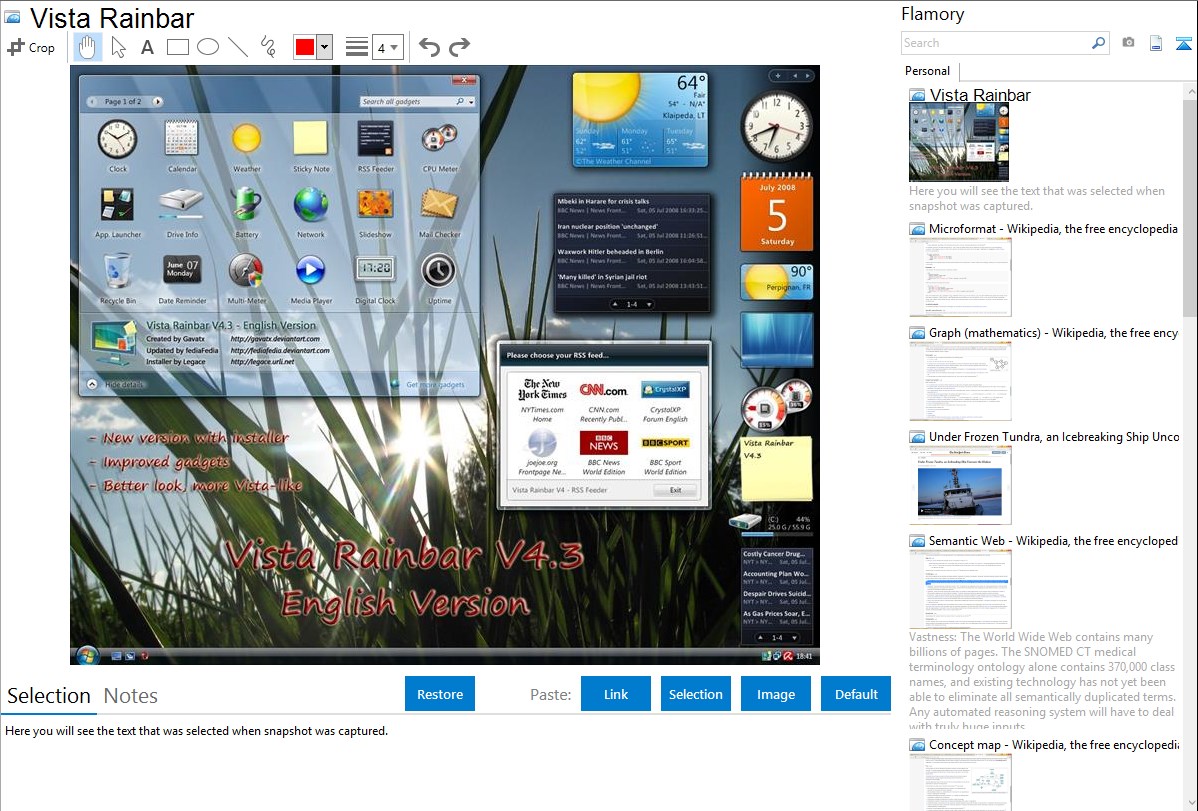This screenshot has width=1198, height=811.
Task: Click the CPU Meter gadget icon in snapshot
Action: pos(439,138)
